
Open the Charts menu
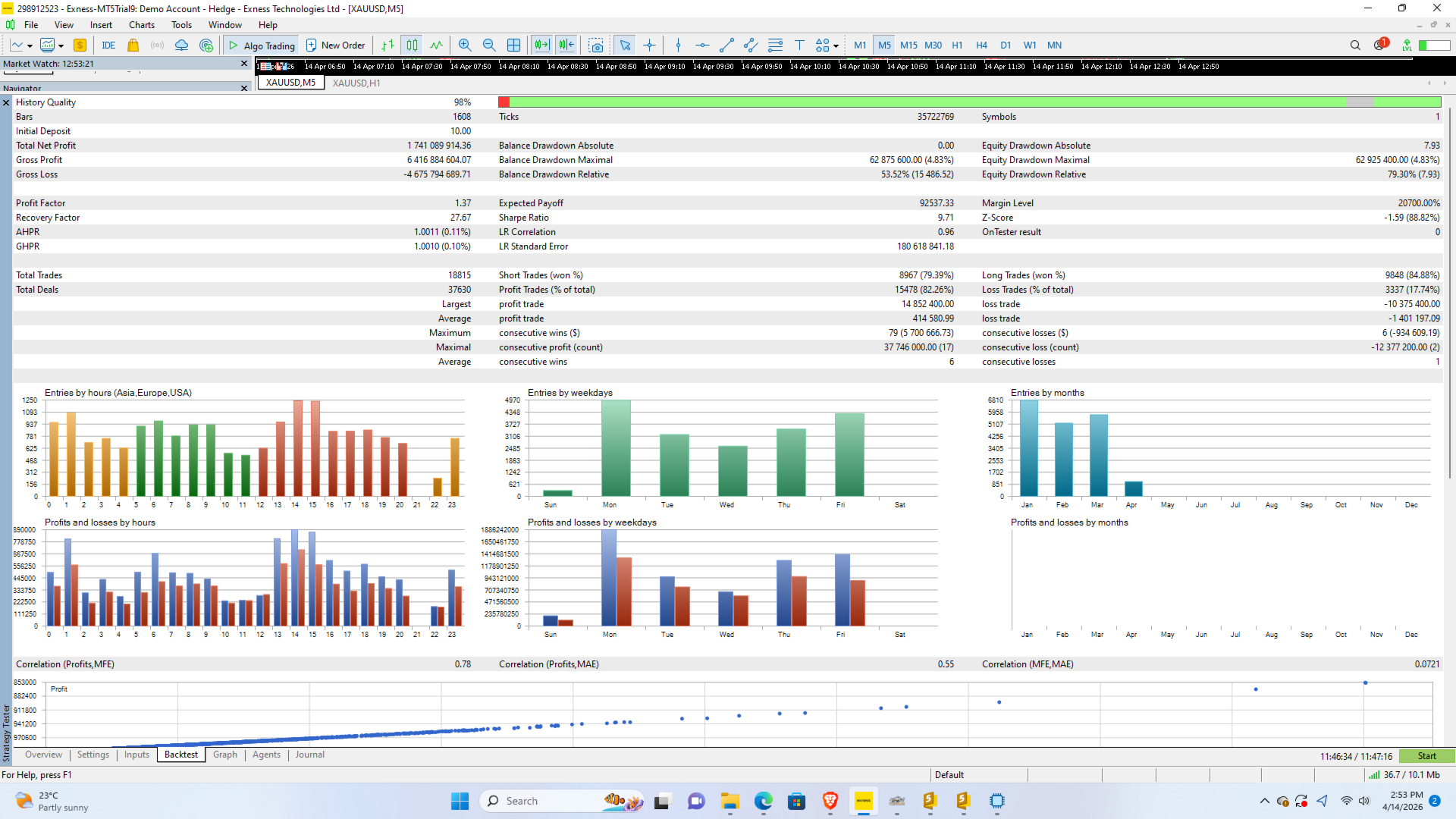(x=142, y=25)
